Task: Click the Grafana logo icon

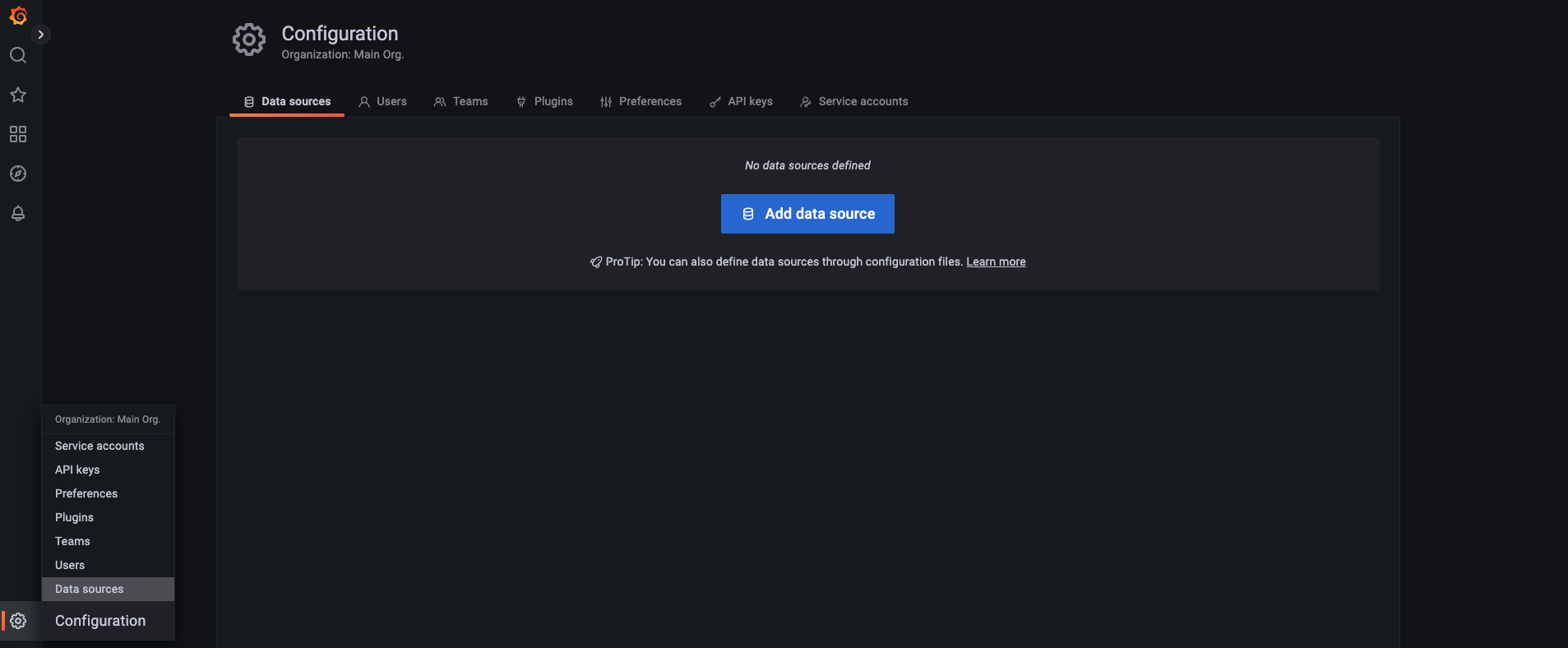Action: point(18,16)
